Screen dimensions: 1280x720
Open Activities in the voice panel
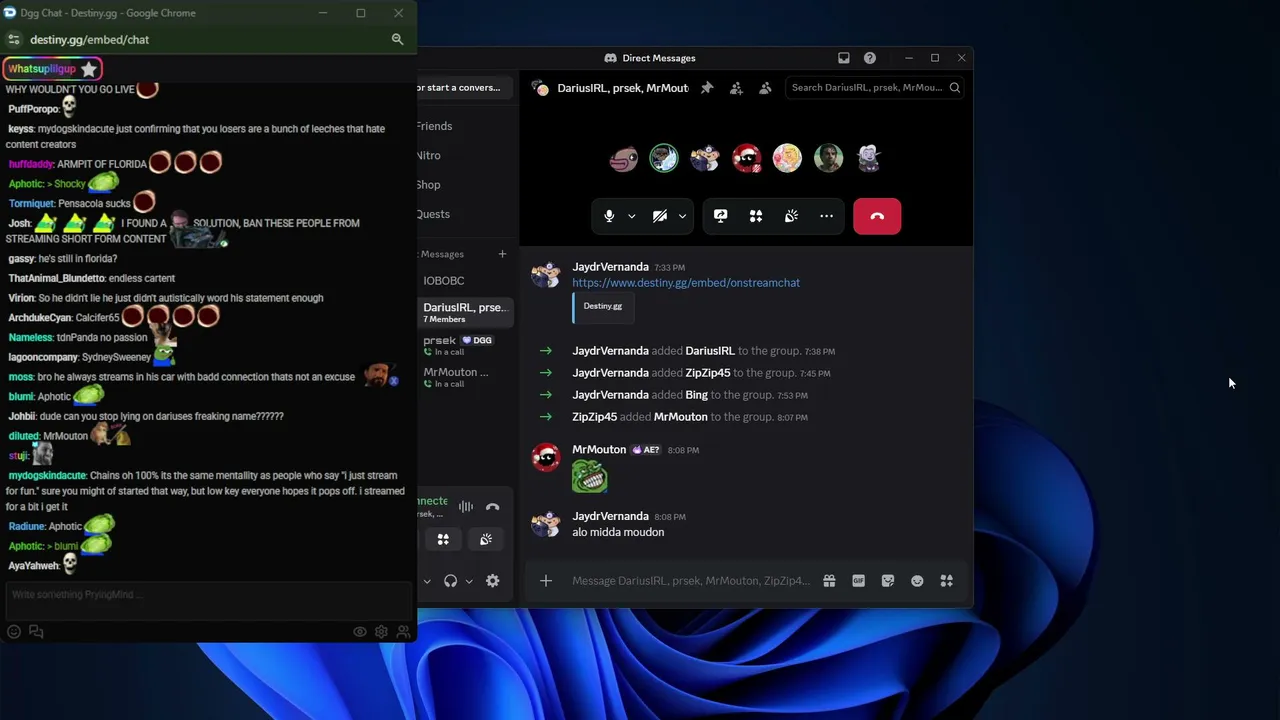point(443,540)
